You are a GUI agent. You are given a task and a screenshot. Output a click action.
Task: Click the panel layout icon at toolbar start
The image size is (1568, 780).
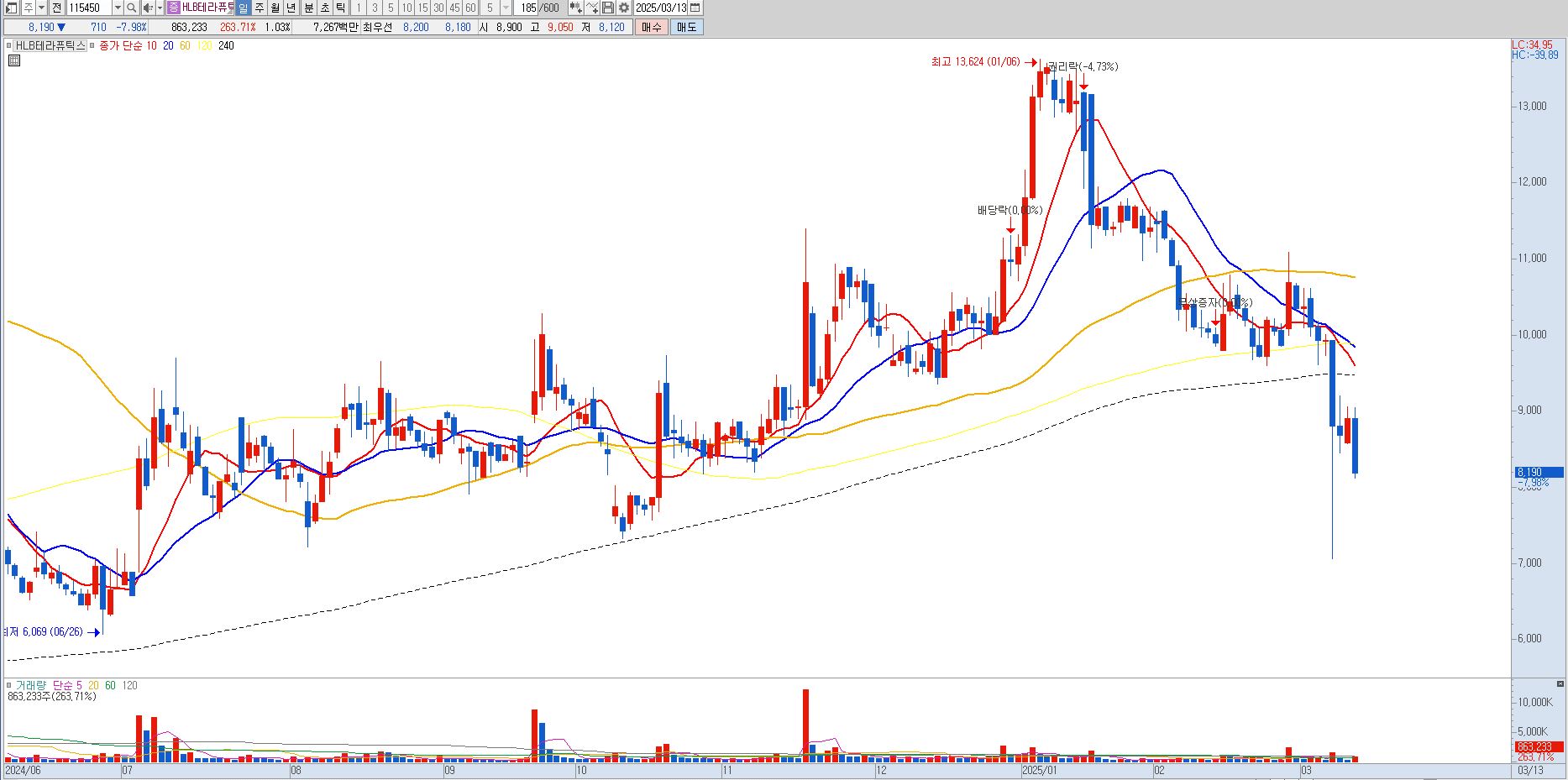tap(12, 8)
